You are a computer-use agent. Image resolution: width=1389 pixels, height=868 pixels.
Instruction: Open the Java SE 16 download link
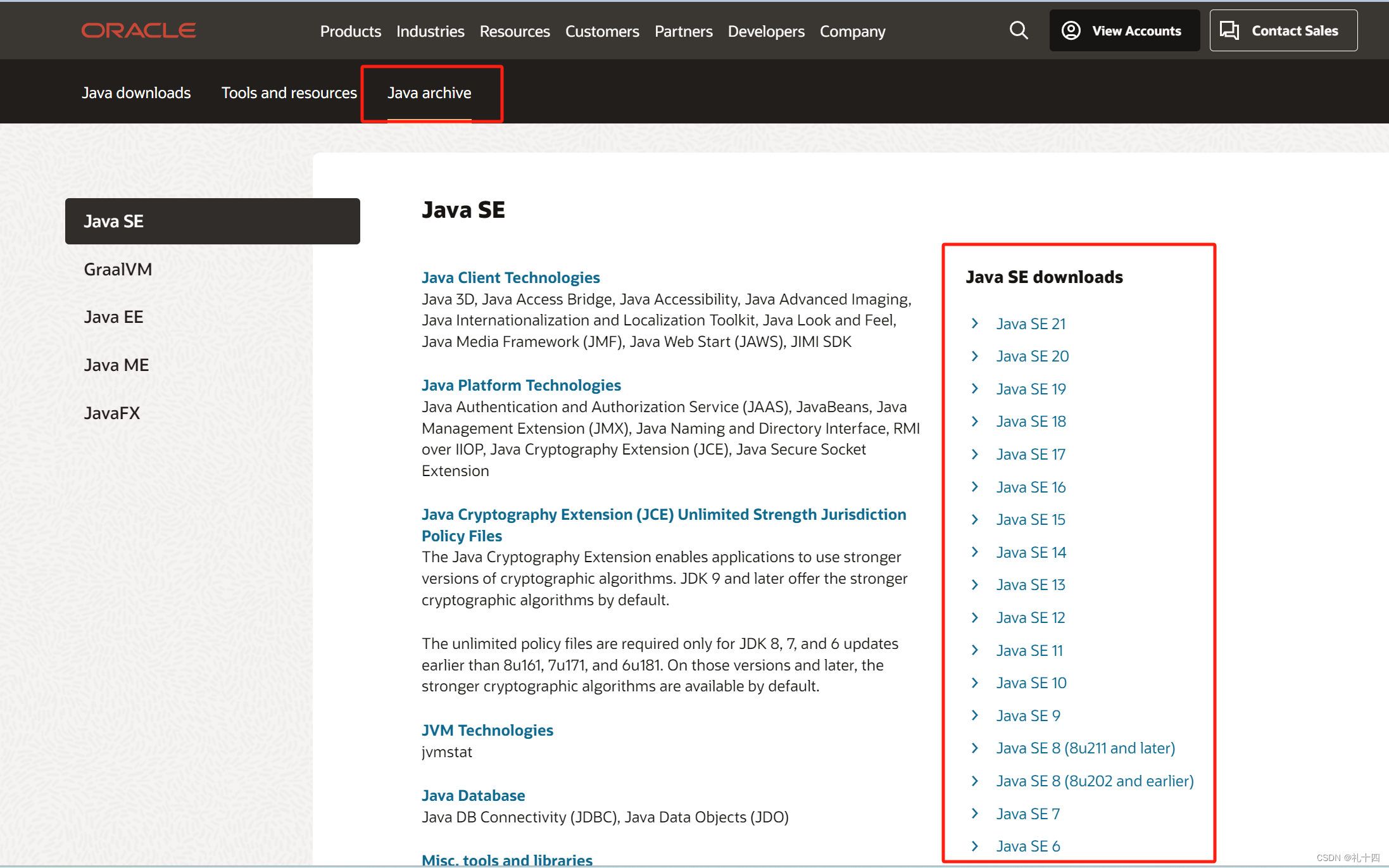pyautogui.click(x=1031, y=487)
